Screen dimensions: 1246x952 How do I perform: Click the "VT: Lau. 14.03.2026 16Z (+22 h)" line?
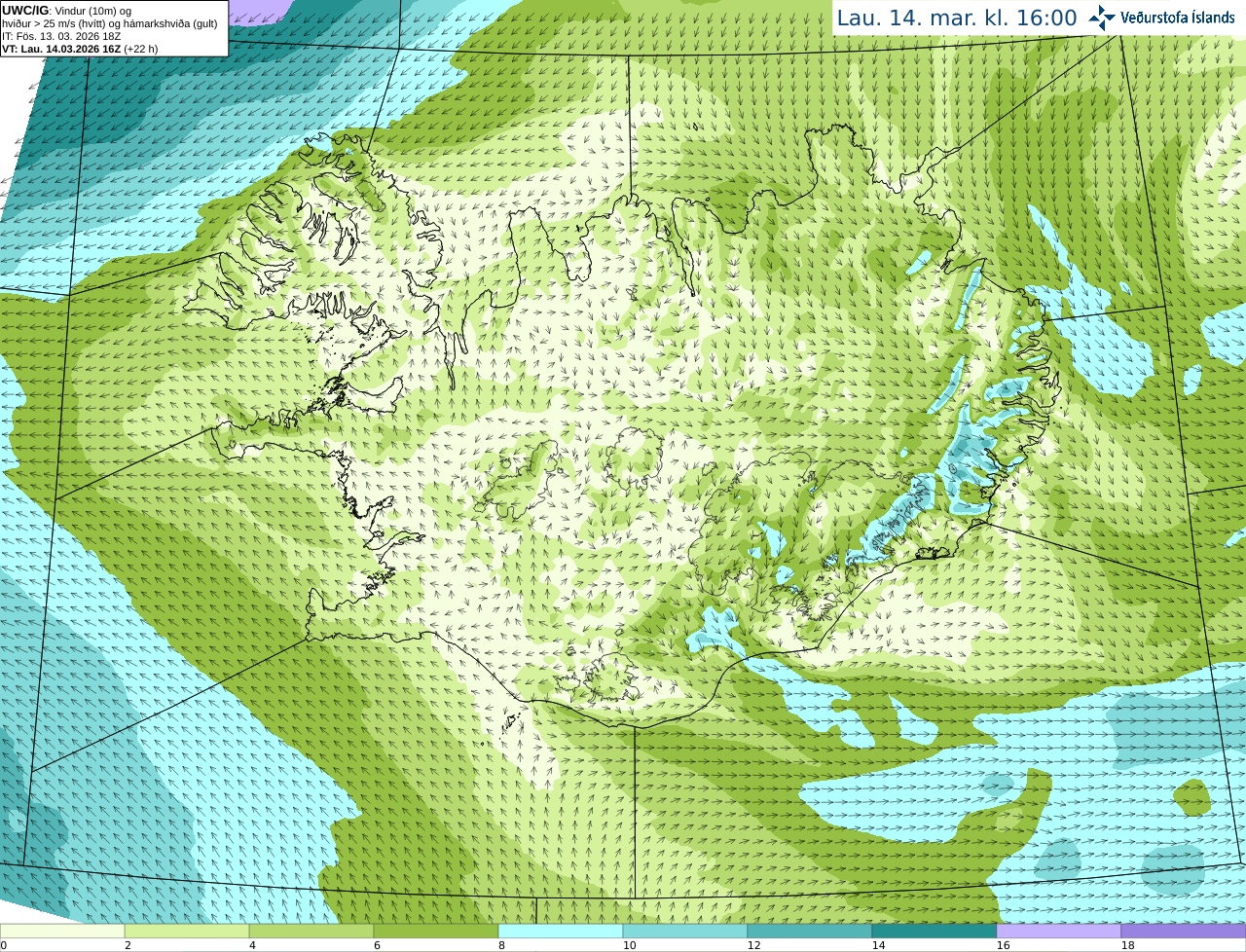pos(80,49)
